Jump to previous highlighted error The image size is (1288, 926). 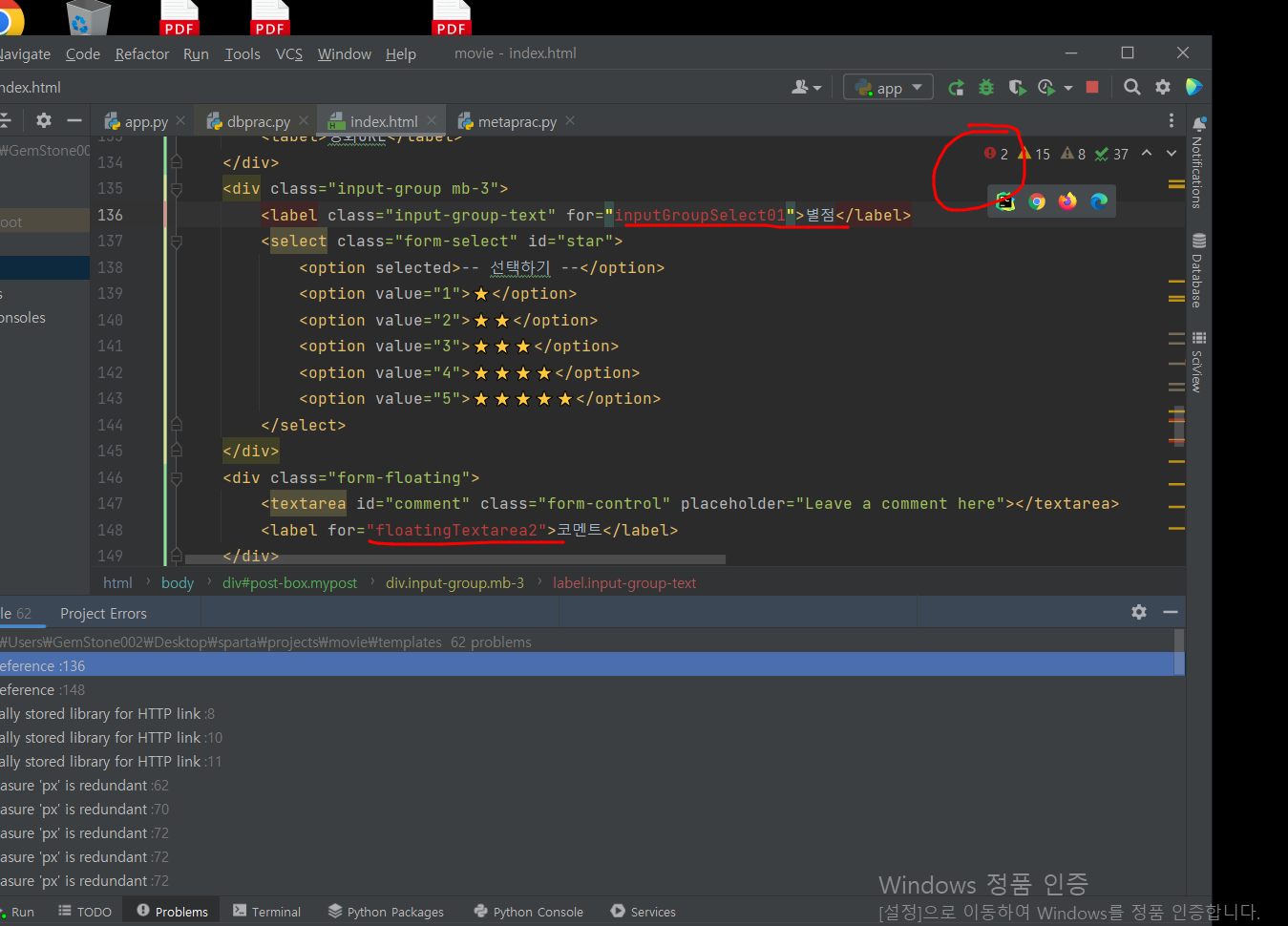click(1147, 154)
